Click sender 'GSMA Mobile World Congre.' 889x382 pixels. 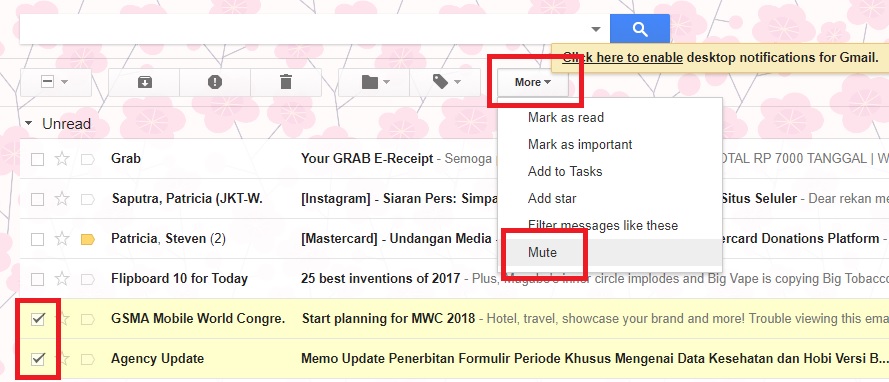click(198, 319)
